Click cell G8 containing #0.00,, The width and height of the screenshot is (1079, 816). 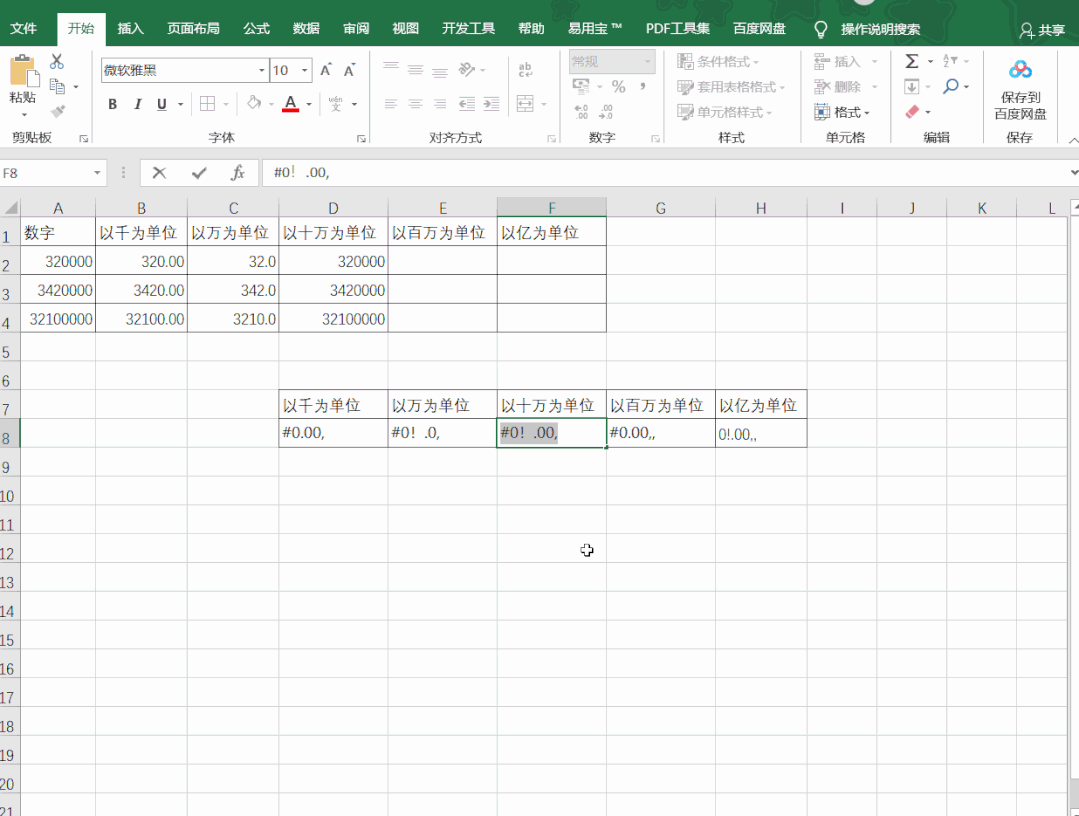click(x=661, y=433)
